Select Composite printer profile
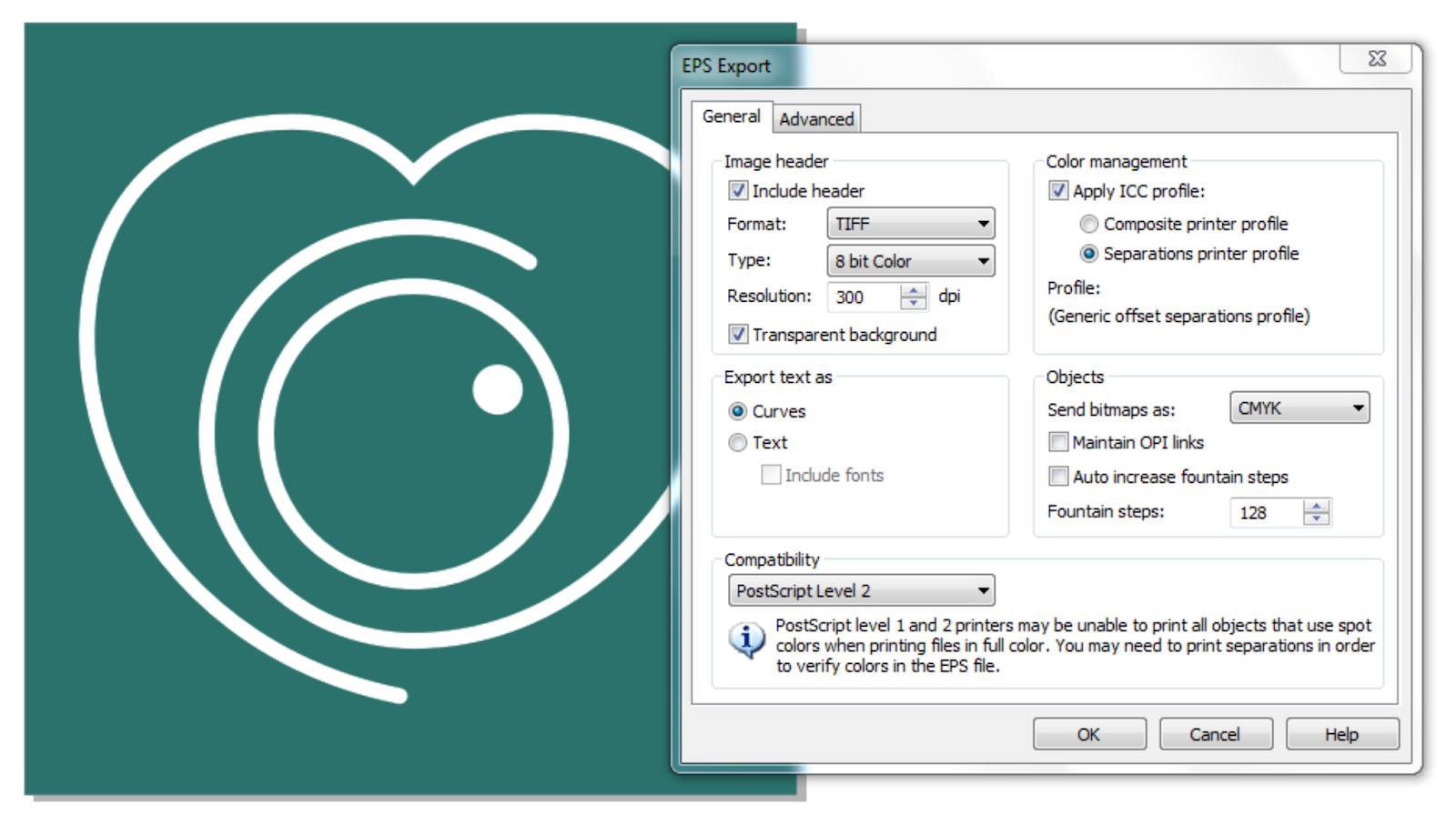 pos(1088,224)
